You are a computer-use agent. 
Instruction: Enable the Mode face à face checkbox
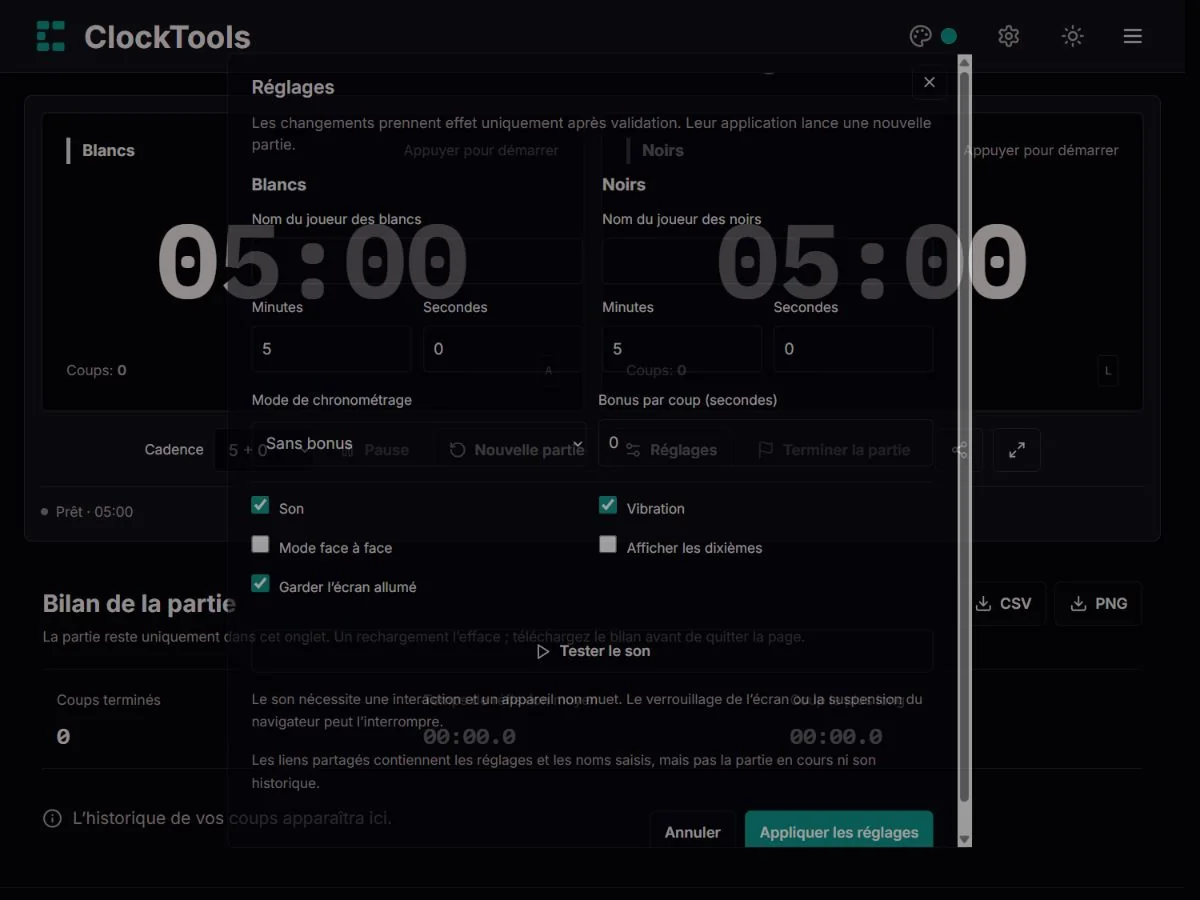point(260,544)
